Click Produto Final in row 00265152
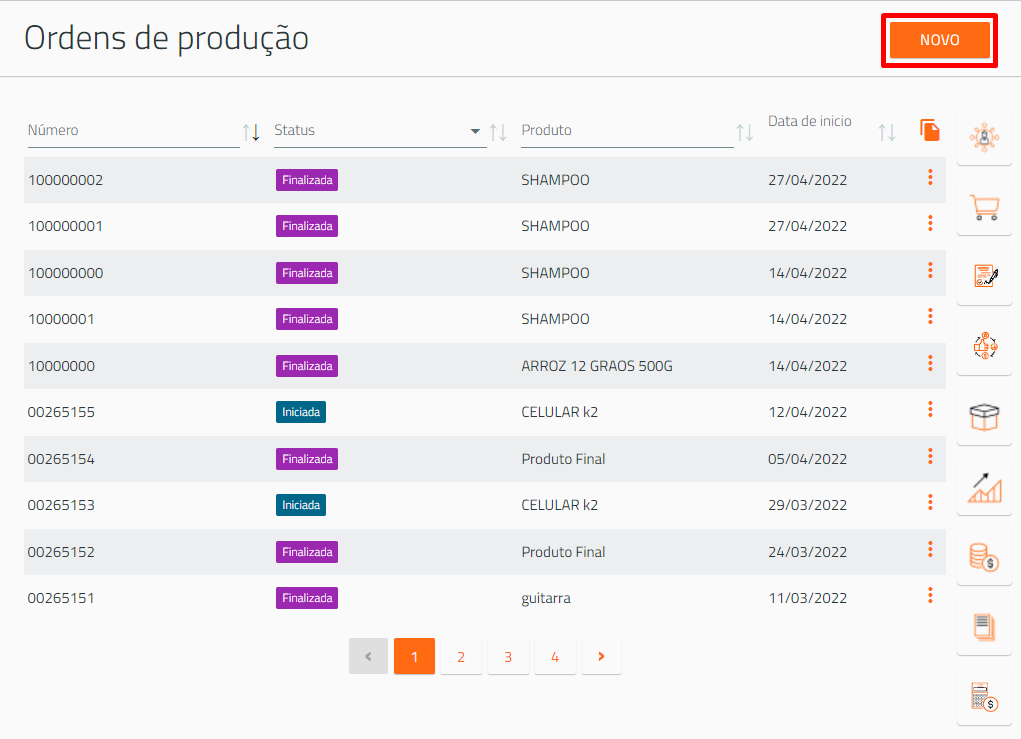The width and height of the screenshot is (1021, 739). 563,552
